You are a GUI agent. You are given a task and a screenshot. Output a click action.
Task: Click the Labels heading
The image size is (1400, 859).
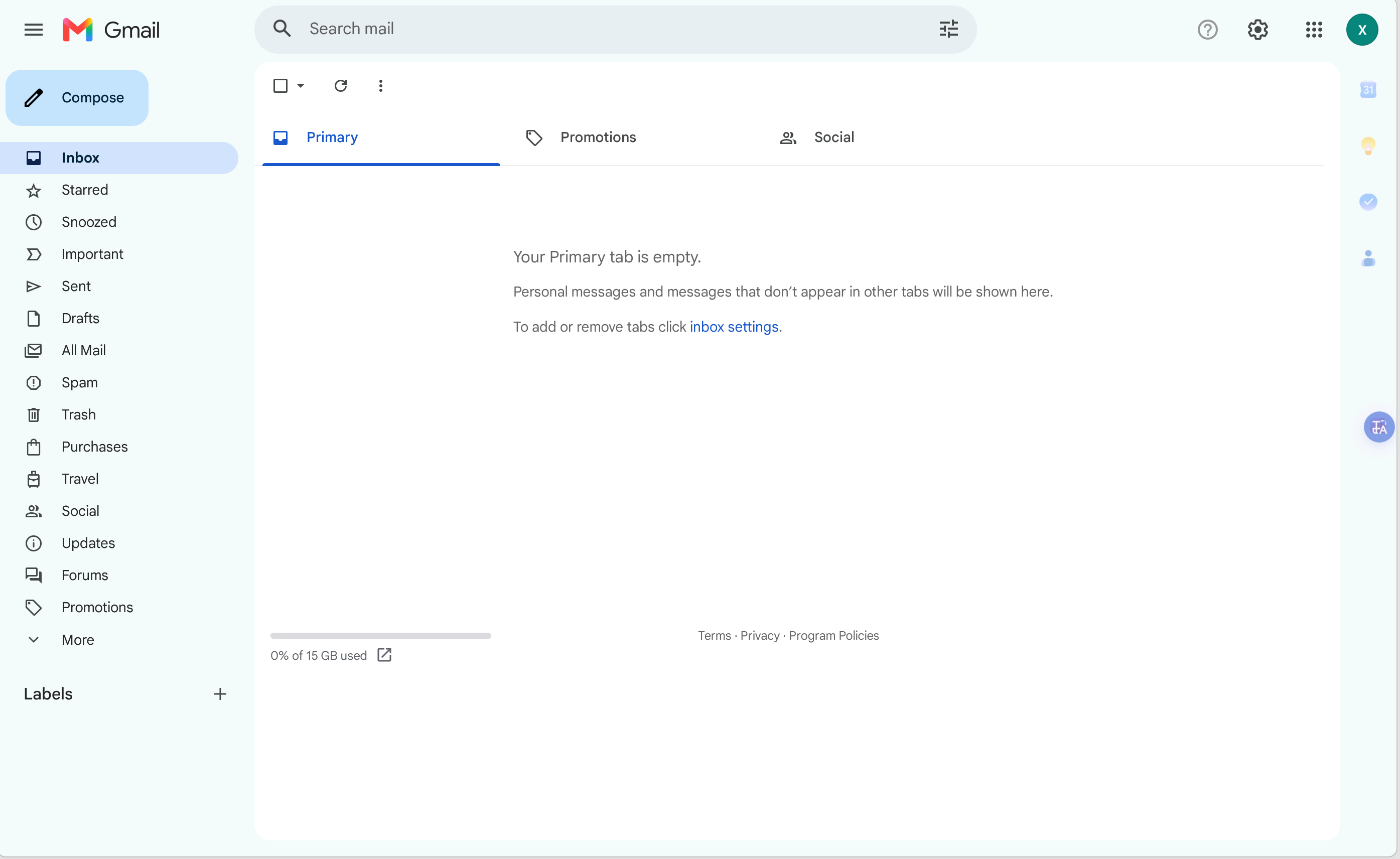coord(48,694)
